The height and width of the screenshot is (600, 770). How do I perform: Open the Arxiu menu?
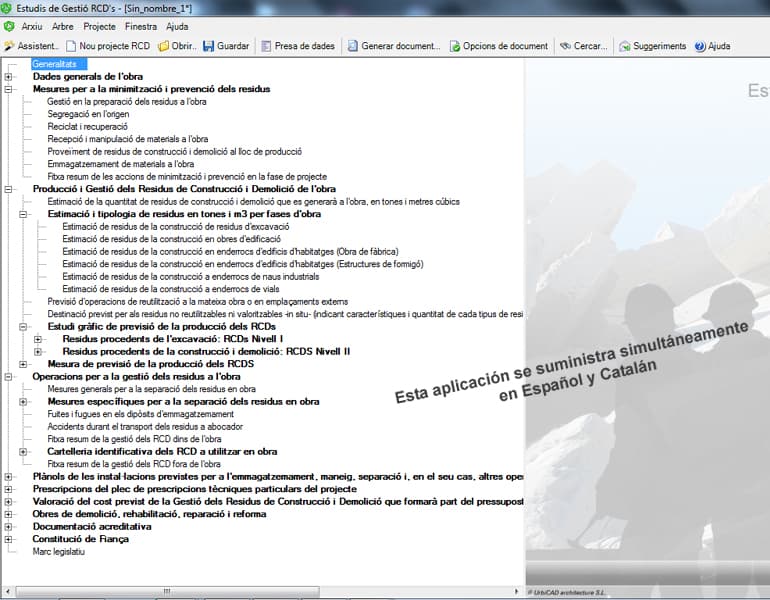coord(32,27)
